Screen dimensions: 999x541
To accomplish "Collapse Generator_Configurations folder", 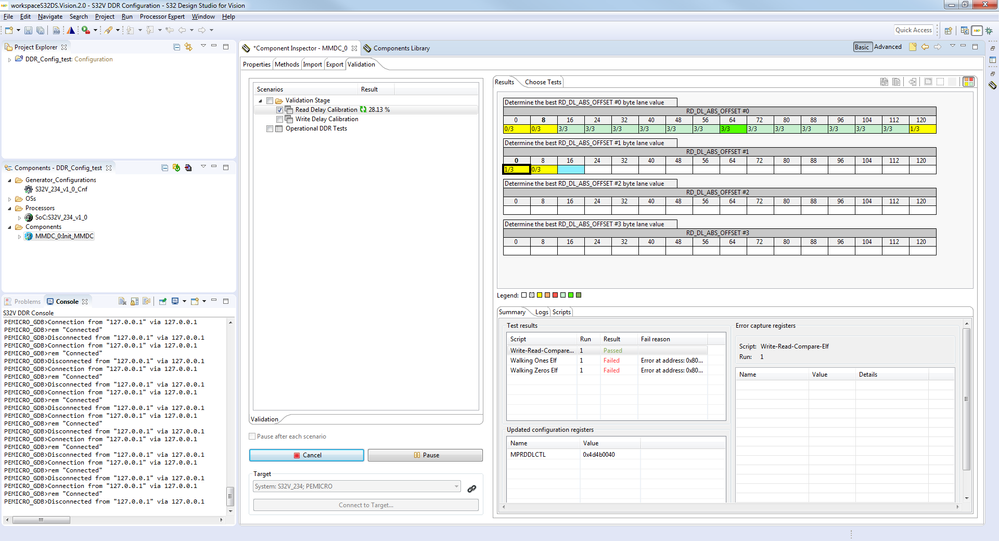I will pos(10,180).
